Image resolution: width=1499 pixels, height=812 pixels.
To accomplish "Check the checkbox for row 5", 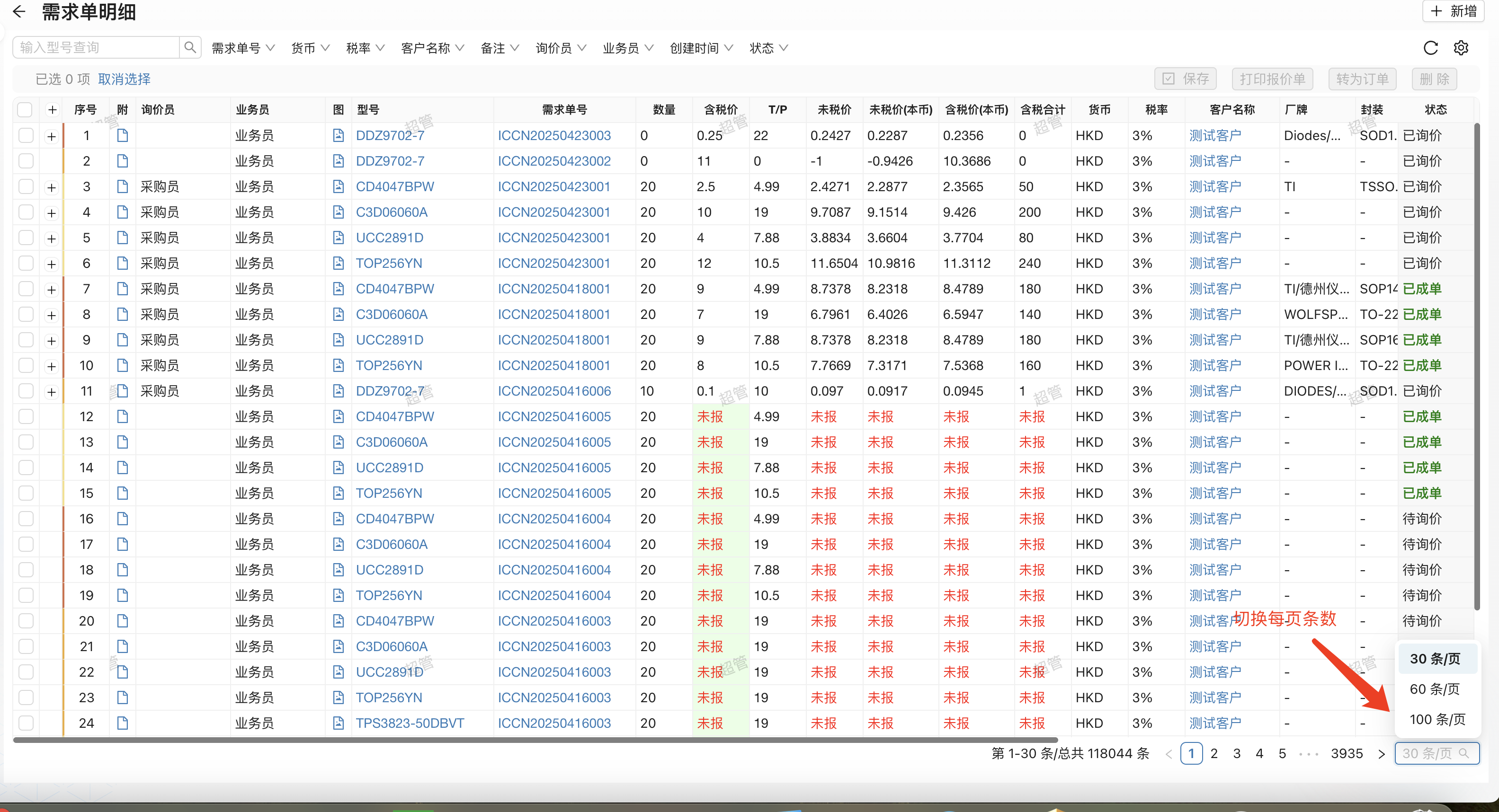I will click(26, 238).
